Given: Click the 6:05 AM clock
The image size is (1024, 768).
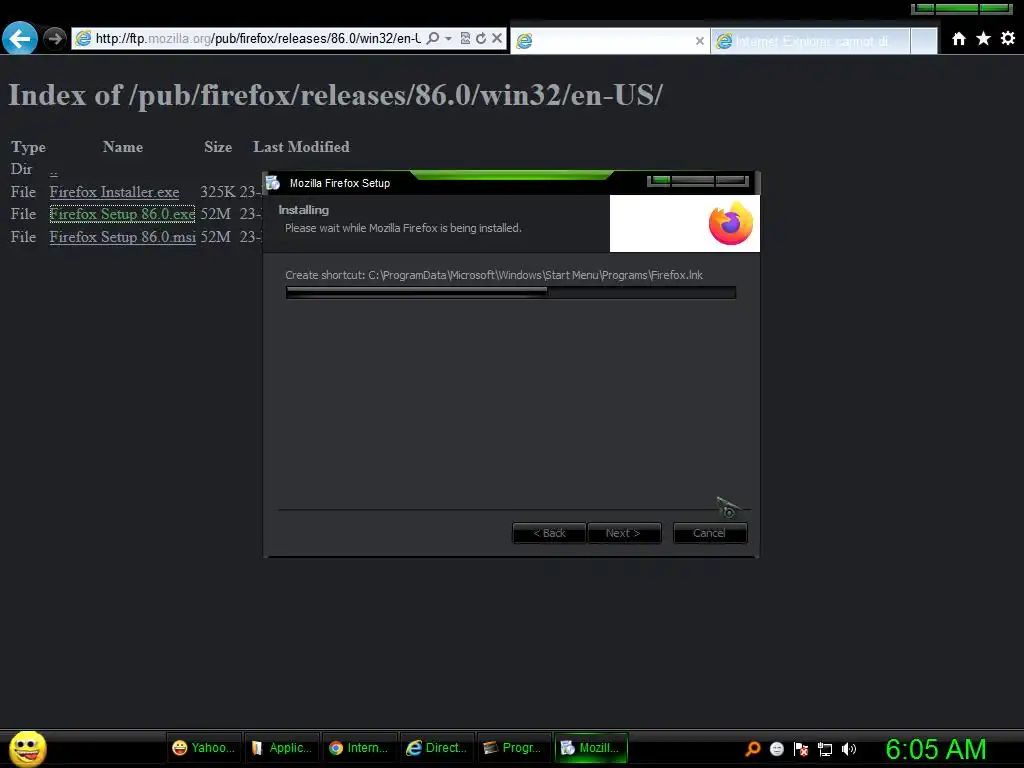Looking at the screenshot, I should (936, 749).
